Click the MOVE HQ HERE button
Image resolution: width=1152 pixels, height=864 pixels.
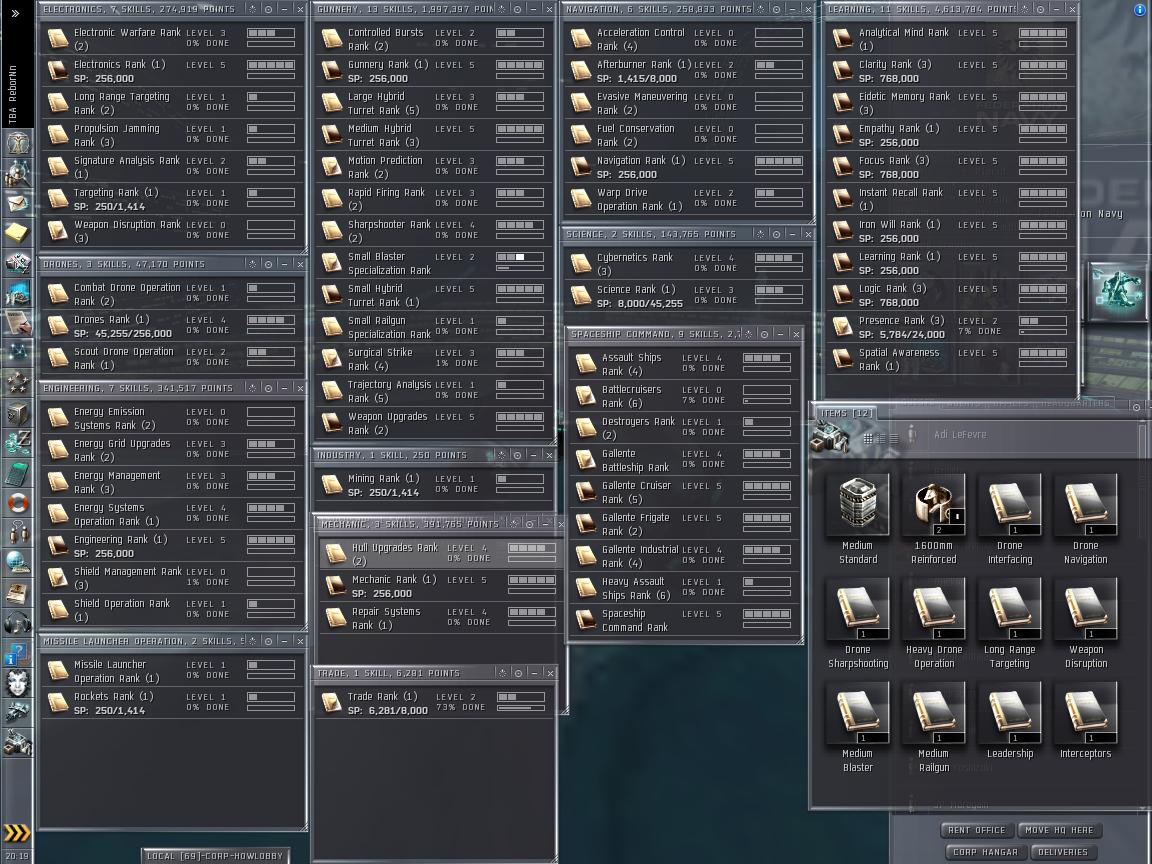pyautogui.click(x=1059, y=830)
